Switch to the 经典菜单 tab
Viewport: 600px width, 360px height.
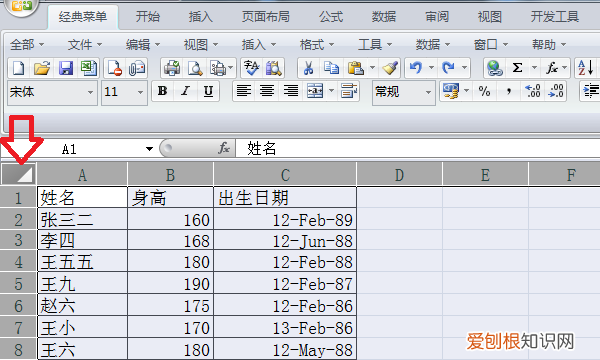tap(83, 17)
